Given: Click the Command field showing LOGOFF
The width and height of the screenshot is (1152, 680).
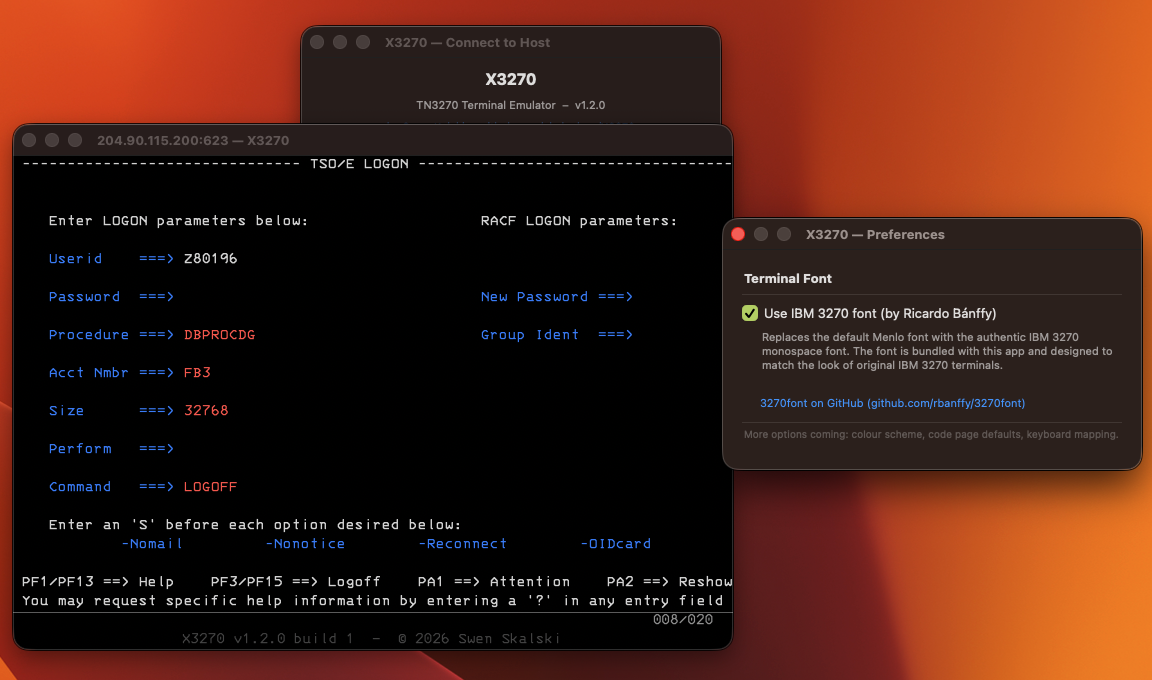Looking at the screenshot, I should (210, 487).
